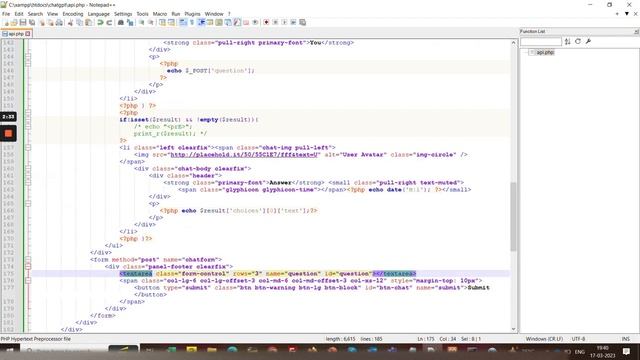Screen dimensions: 640x360
Task: Collapse the fold at div class header line
Action: [28, 176]
